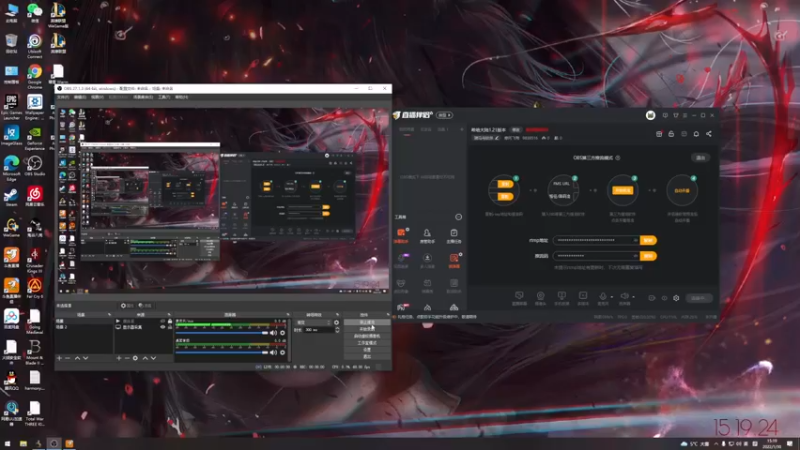
Task: Expand the microphone dropdown arrow in companion
Action: (x=611, y=297)
